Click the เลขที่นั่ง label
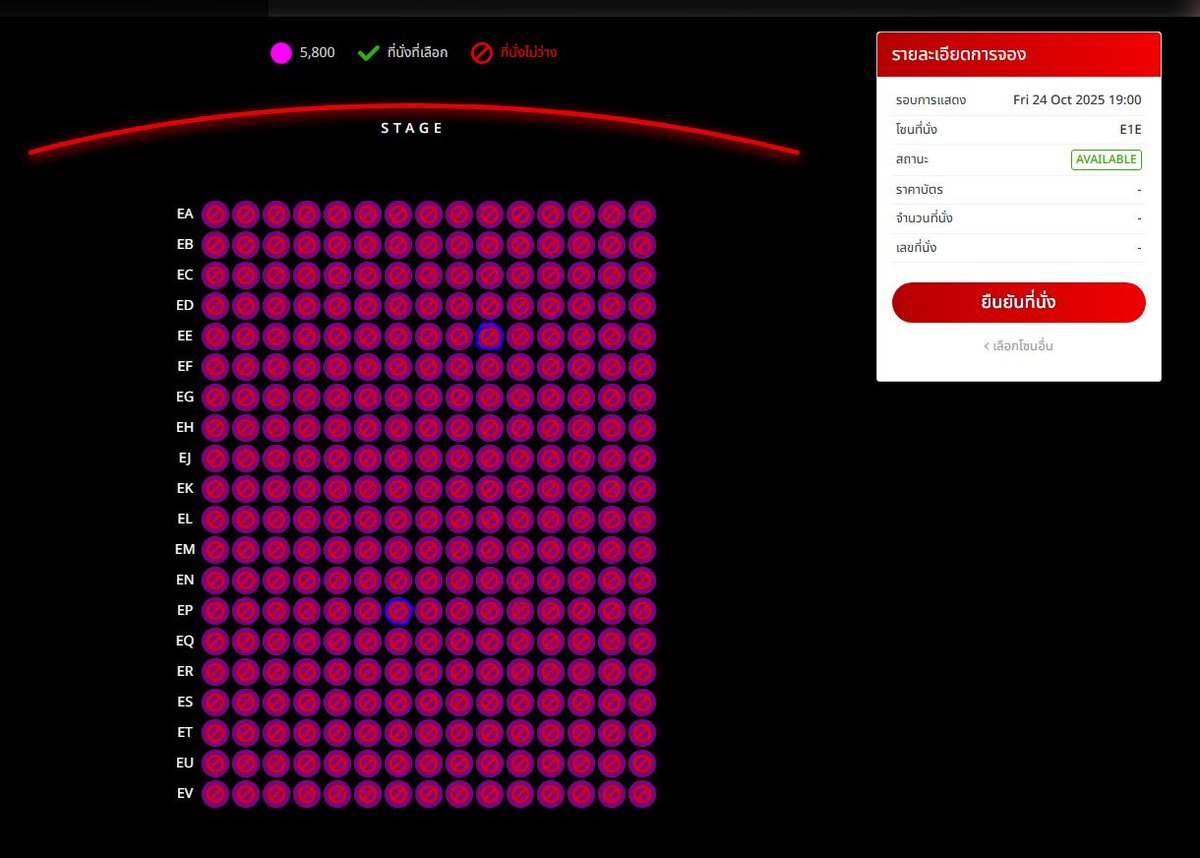The width and height of the screenshot is (1200, 858). pos(916,247)
